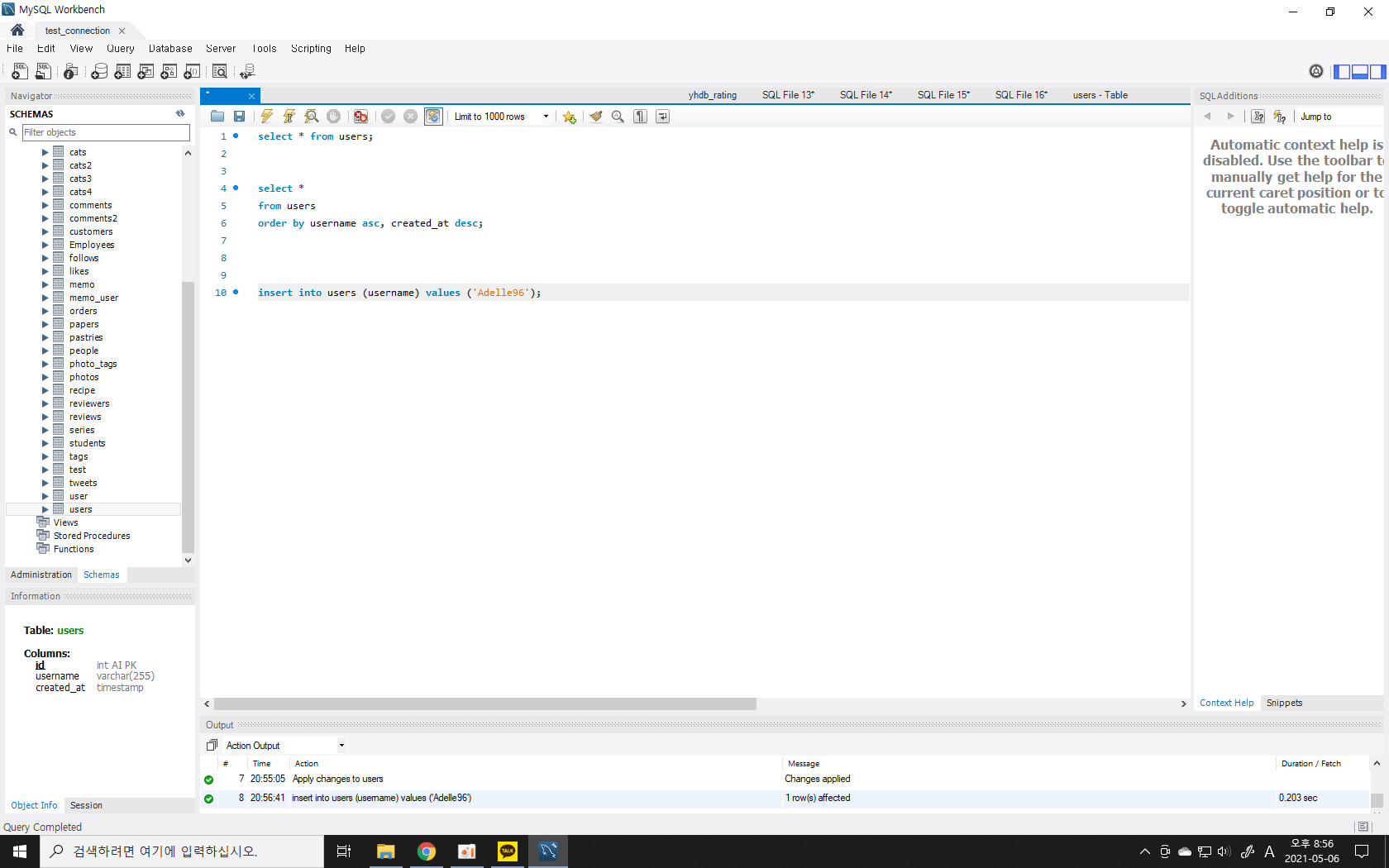The width and height of the screenshot is (1389, 868).
Task: Click the Beautify query broom icon
Action: point(595,117)
